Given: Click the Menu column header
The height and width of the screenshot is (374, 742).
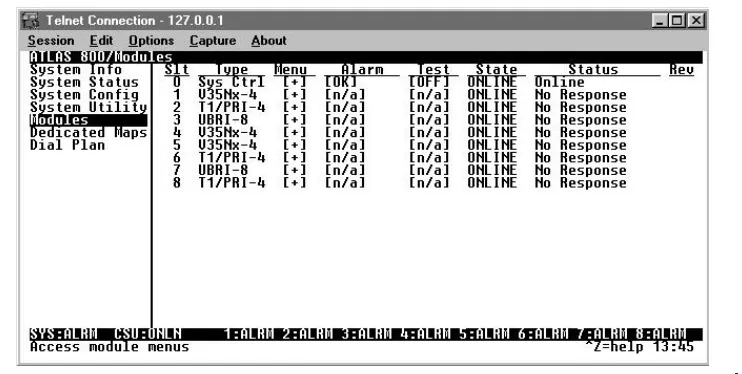Looking at the screenshot, I should tap(291, 70).
